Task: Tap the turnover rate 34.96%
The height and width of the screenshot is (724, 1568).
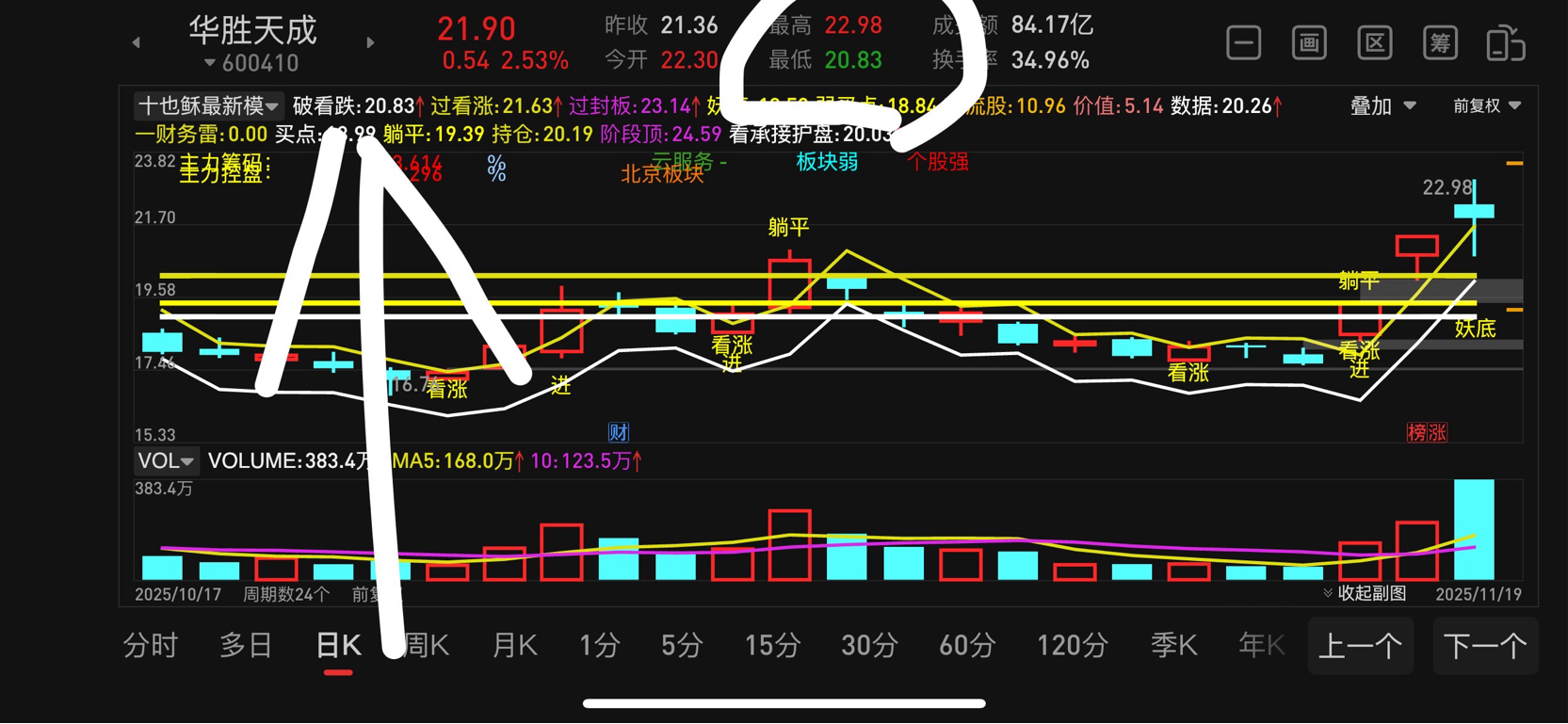Action: (x=1050, y=60)
